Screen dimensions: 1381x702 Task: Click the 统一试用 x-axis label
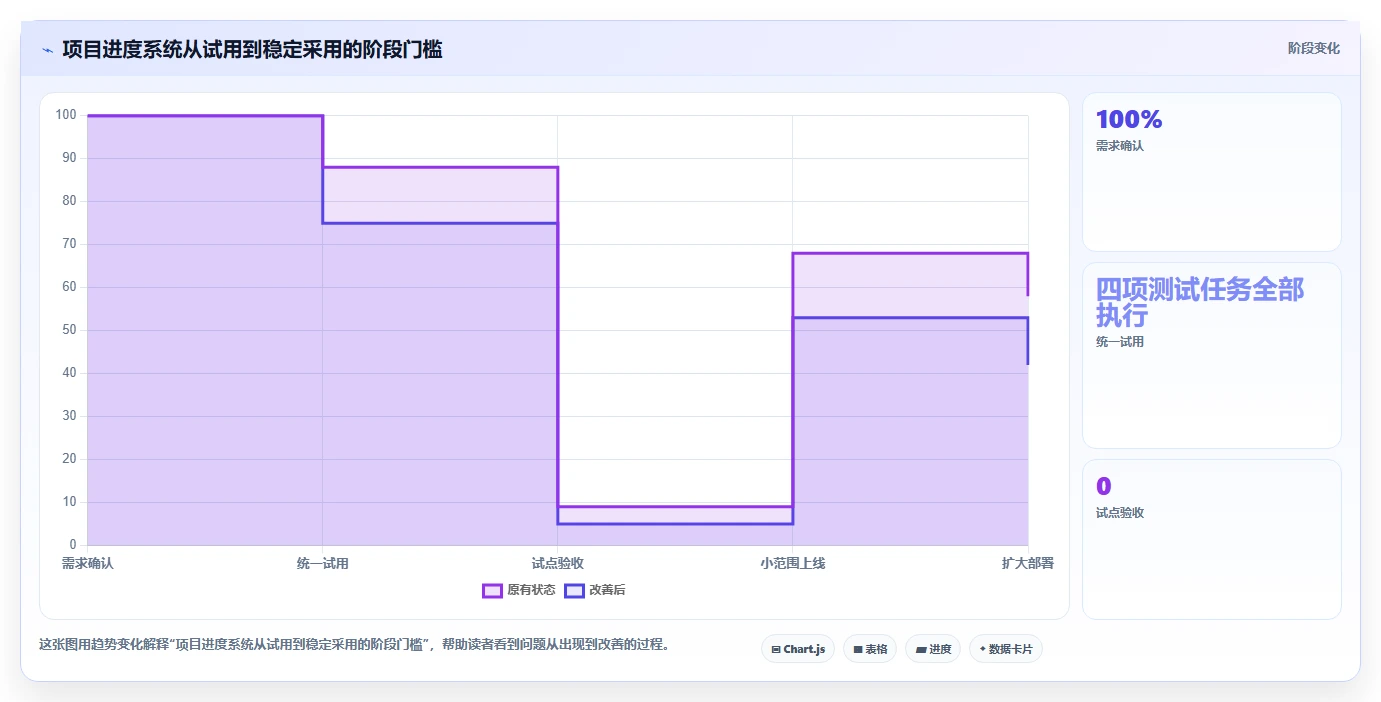(x=323, y=564)
